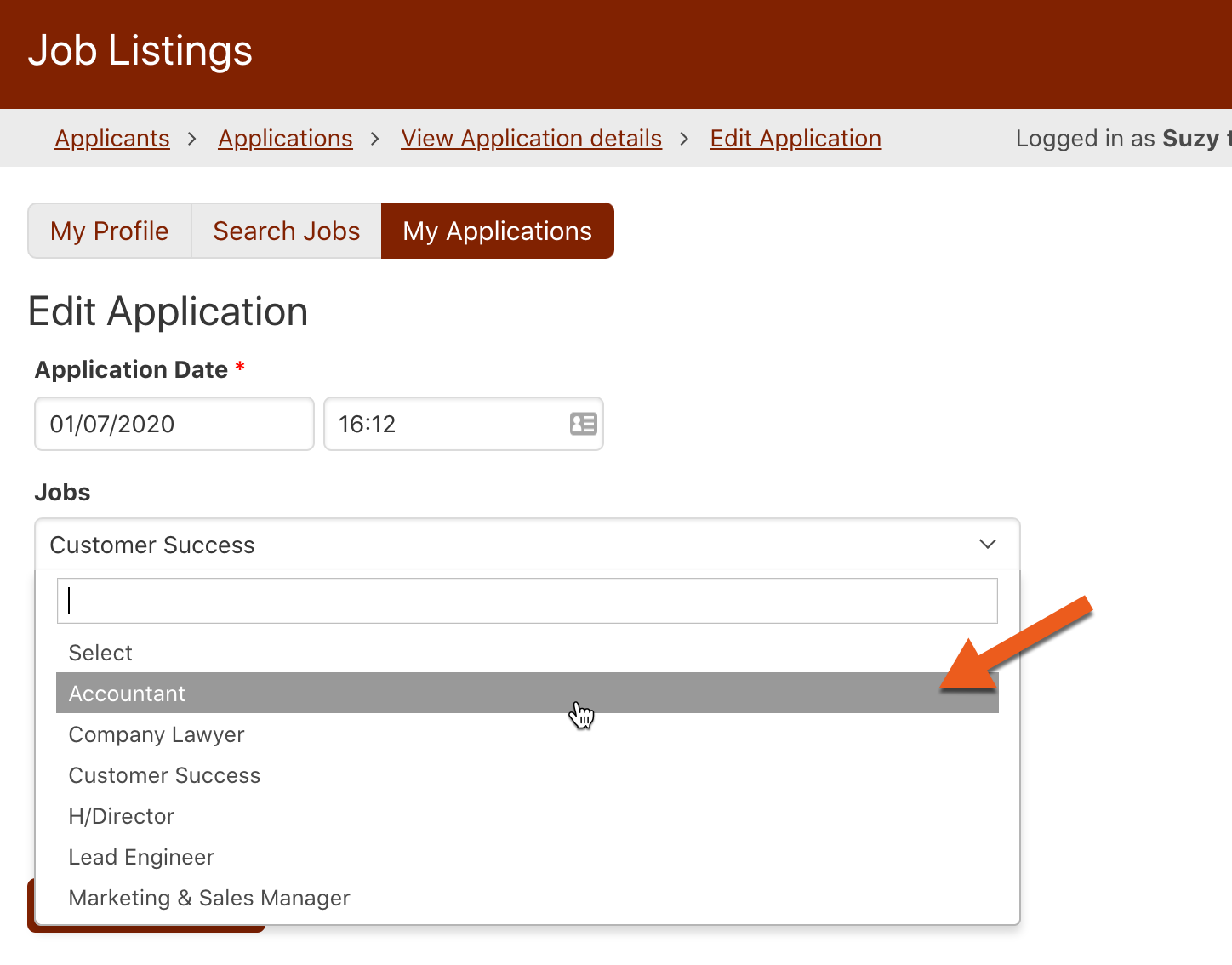The width and height of the screenshot is (1232, 965).
Task: Open the My Applications tab
Action: [497, 231]
